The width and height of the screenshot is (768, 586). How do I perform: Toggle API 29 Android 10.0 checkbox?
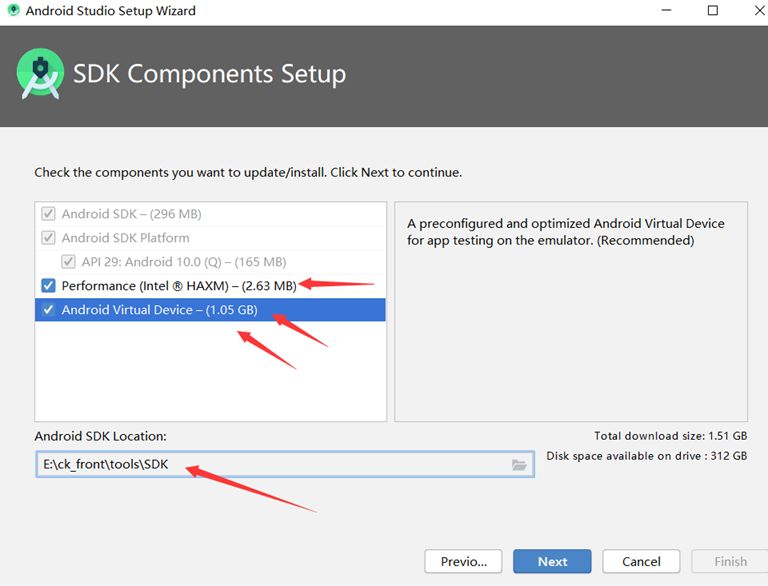pos(68,262)
